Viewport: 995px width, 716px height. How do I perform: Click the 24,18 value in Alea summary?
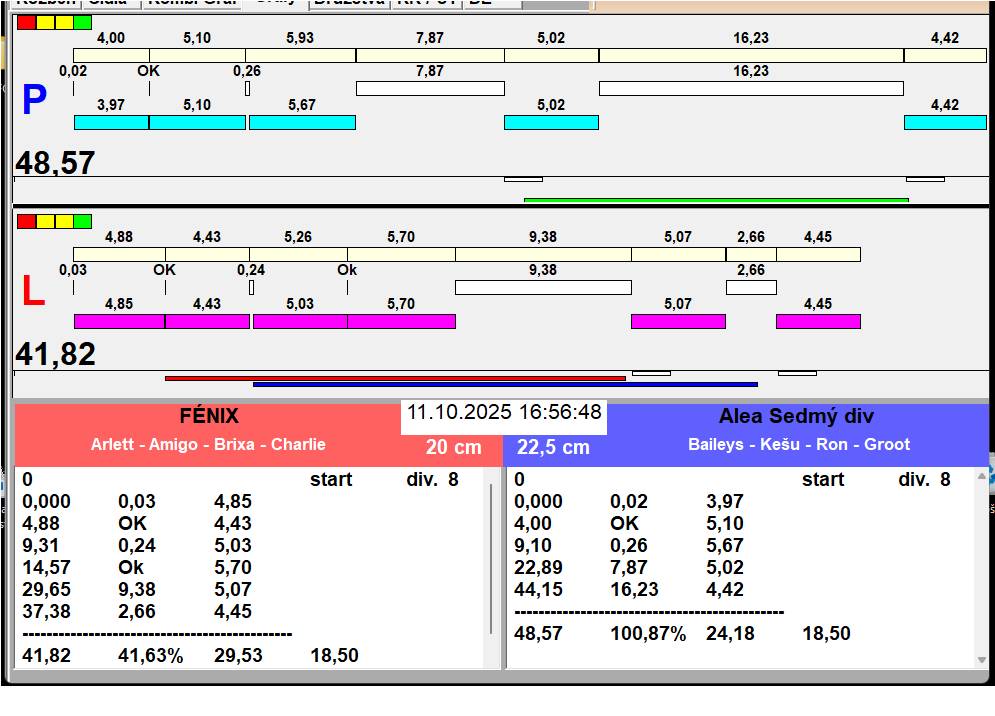[x=730, y=633]
